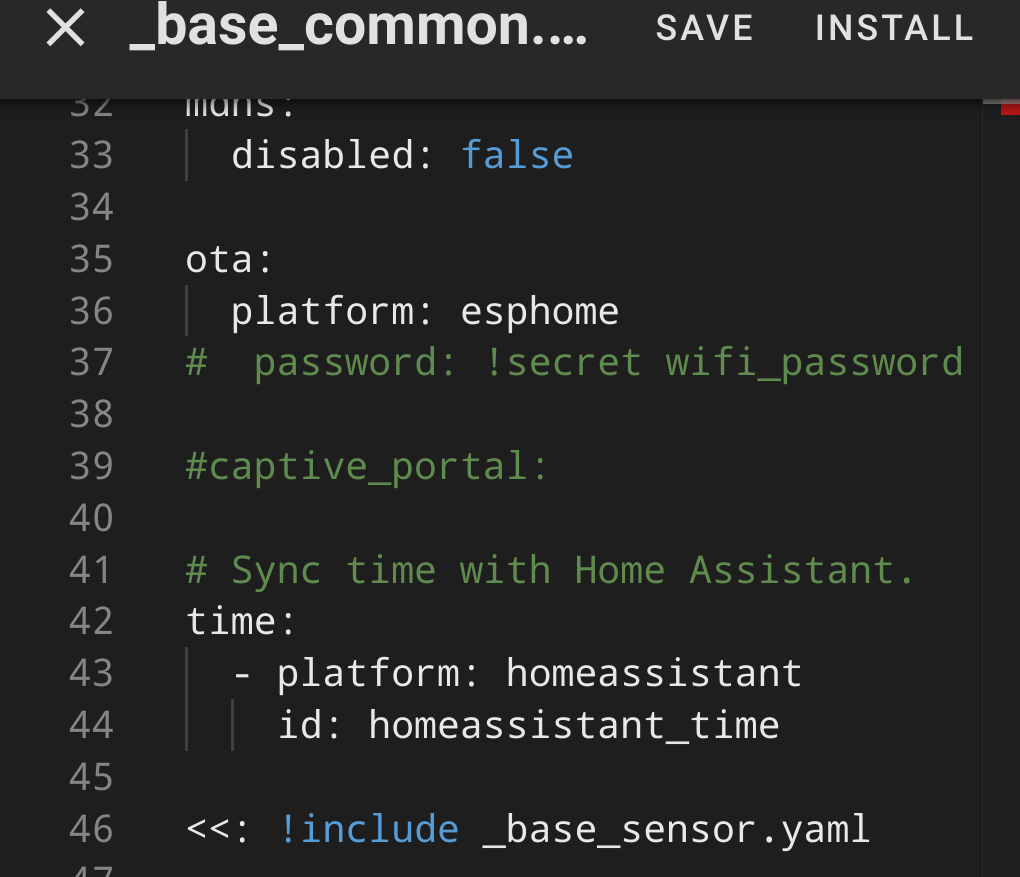This screenshot has width=1020, height=877.
Task: Click the #captive_portal comment line
Action: tap(367, 466)
